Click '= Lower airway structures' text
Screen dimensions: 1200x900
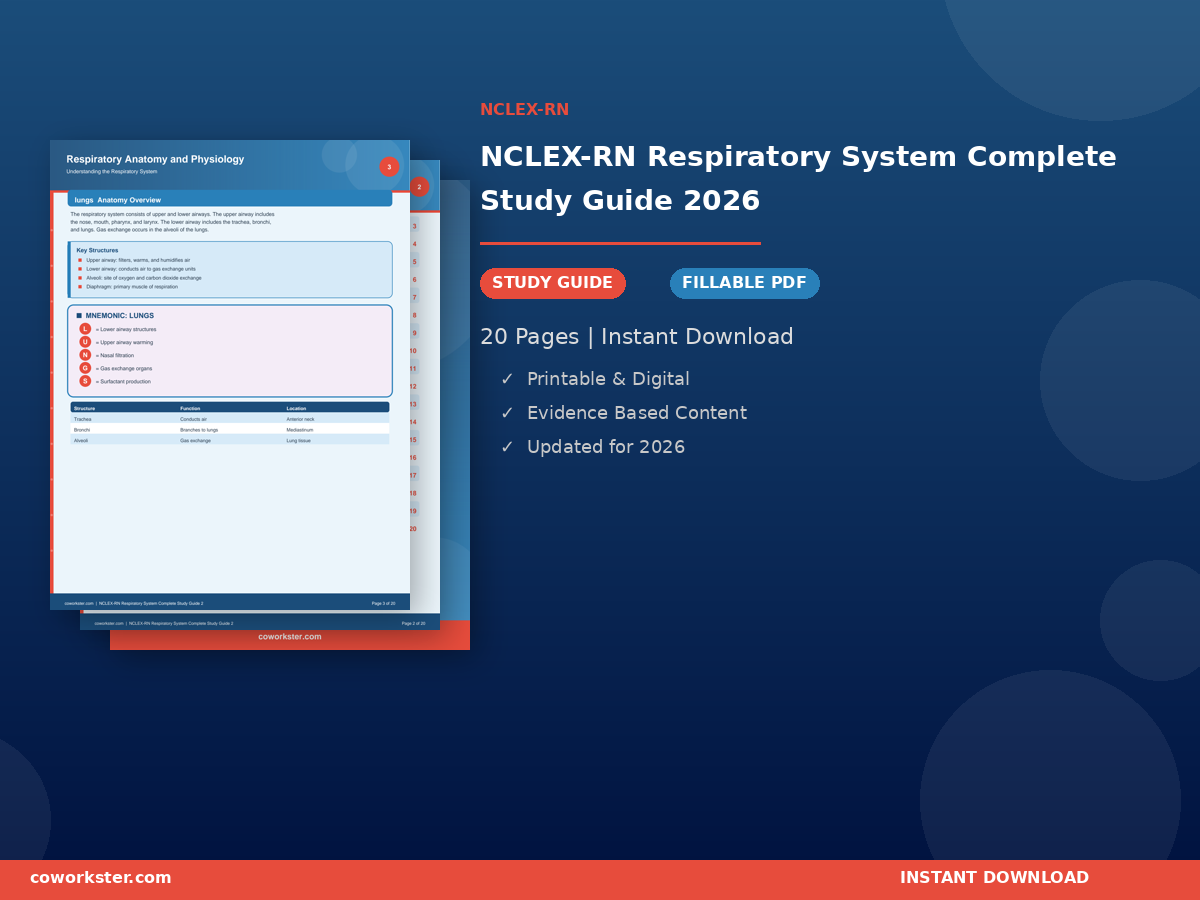[x=126, y=329]
